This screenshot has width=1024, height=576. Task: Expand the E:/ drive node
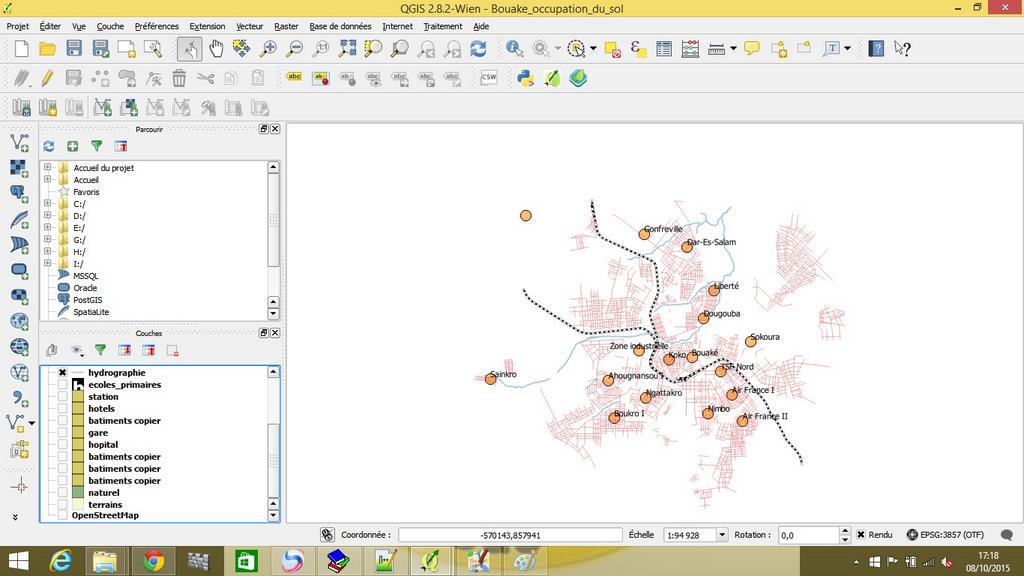click(47, 227)
